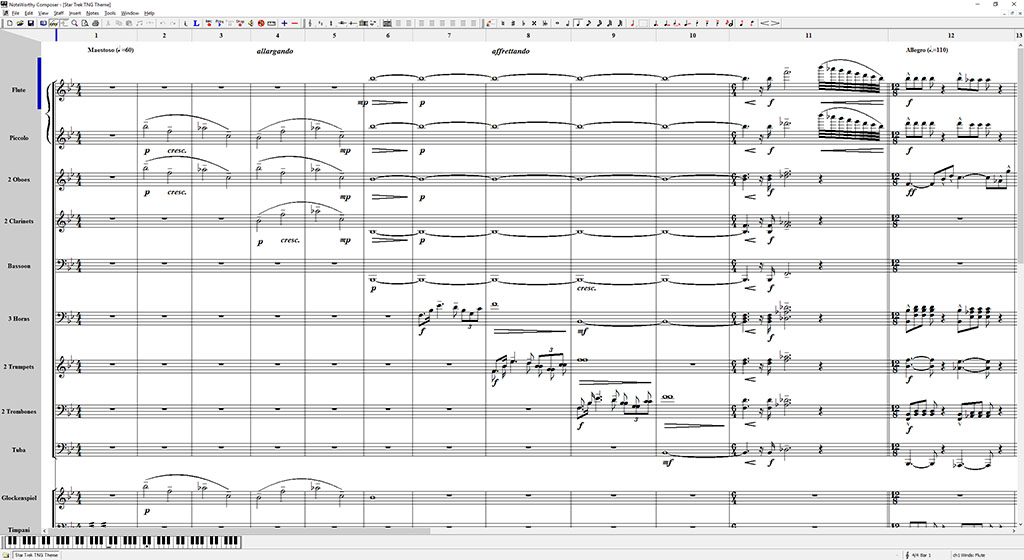Viewport: 1024px width, 560px height.
Task: Click the allargando tempo text
Action: (x=275, y=51)
